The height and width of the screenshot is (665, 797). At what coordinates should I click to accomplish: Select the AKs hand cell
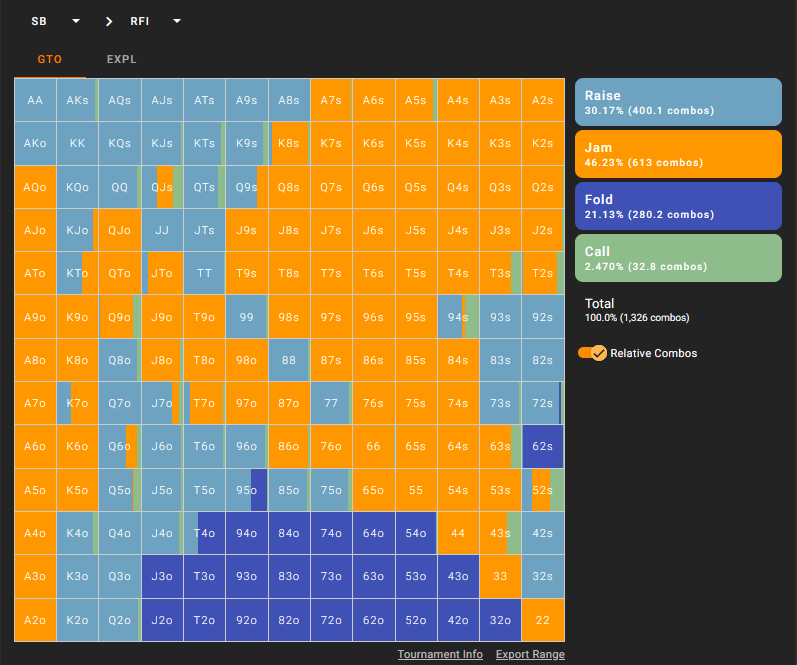point(78,100)
